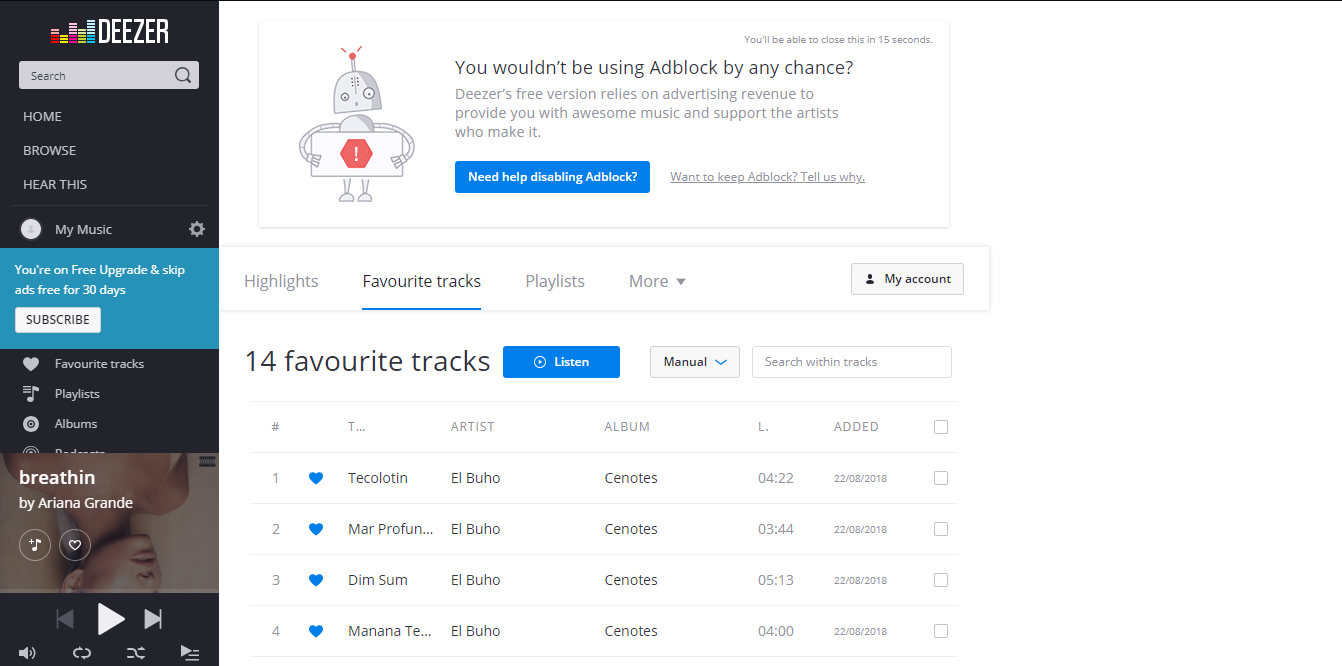Image resolution: width=1342 pixels, height=666 pixels.
Task: Switch to the Highlights tab
Action: click(281, 281)
